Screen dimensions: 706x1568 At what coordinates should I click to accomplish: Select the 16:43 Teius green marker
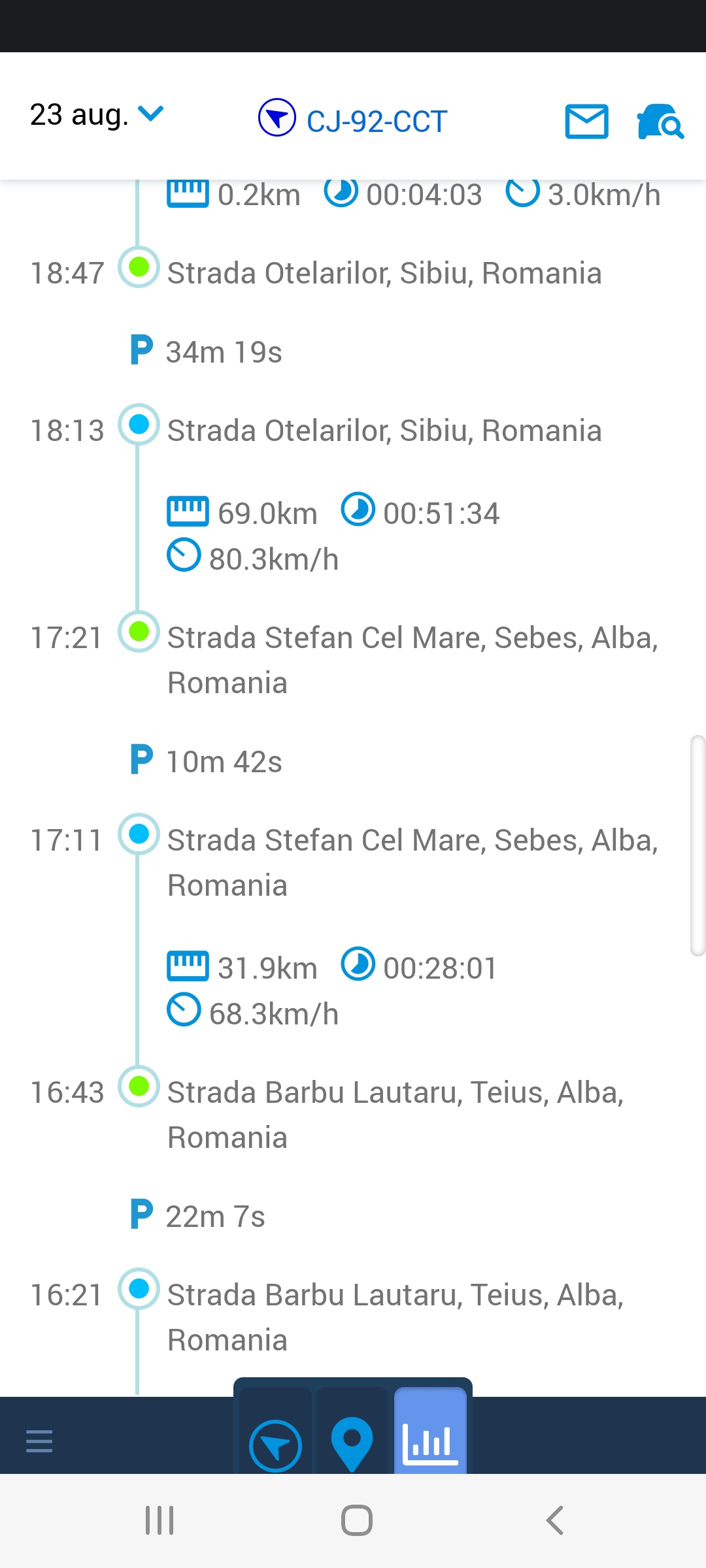(139, 1086)
